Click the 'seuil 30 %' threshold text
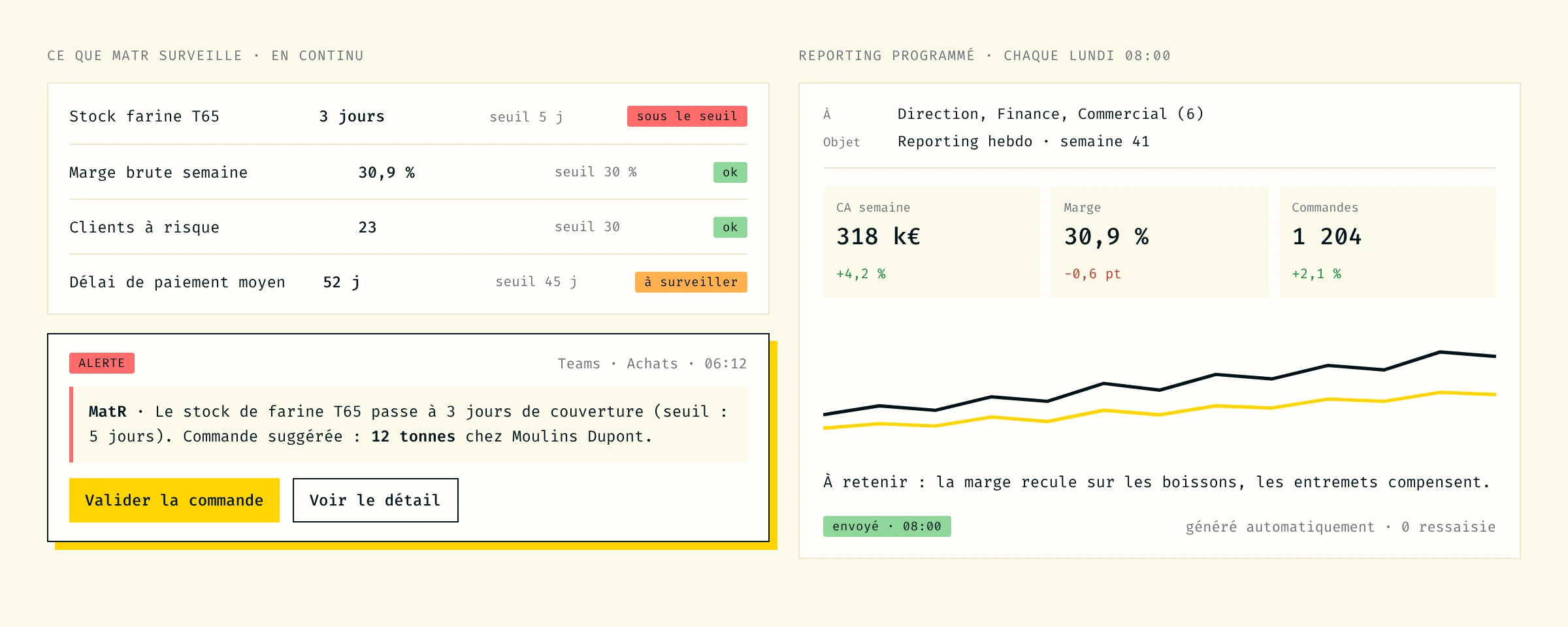This screenshot has width=1568, height=627. click(596, 172)
